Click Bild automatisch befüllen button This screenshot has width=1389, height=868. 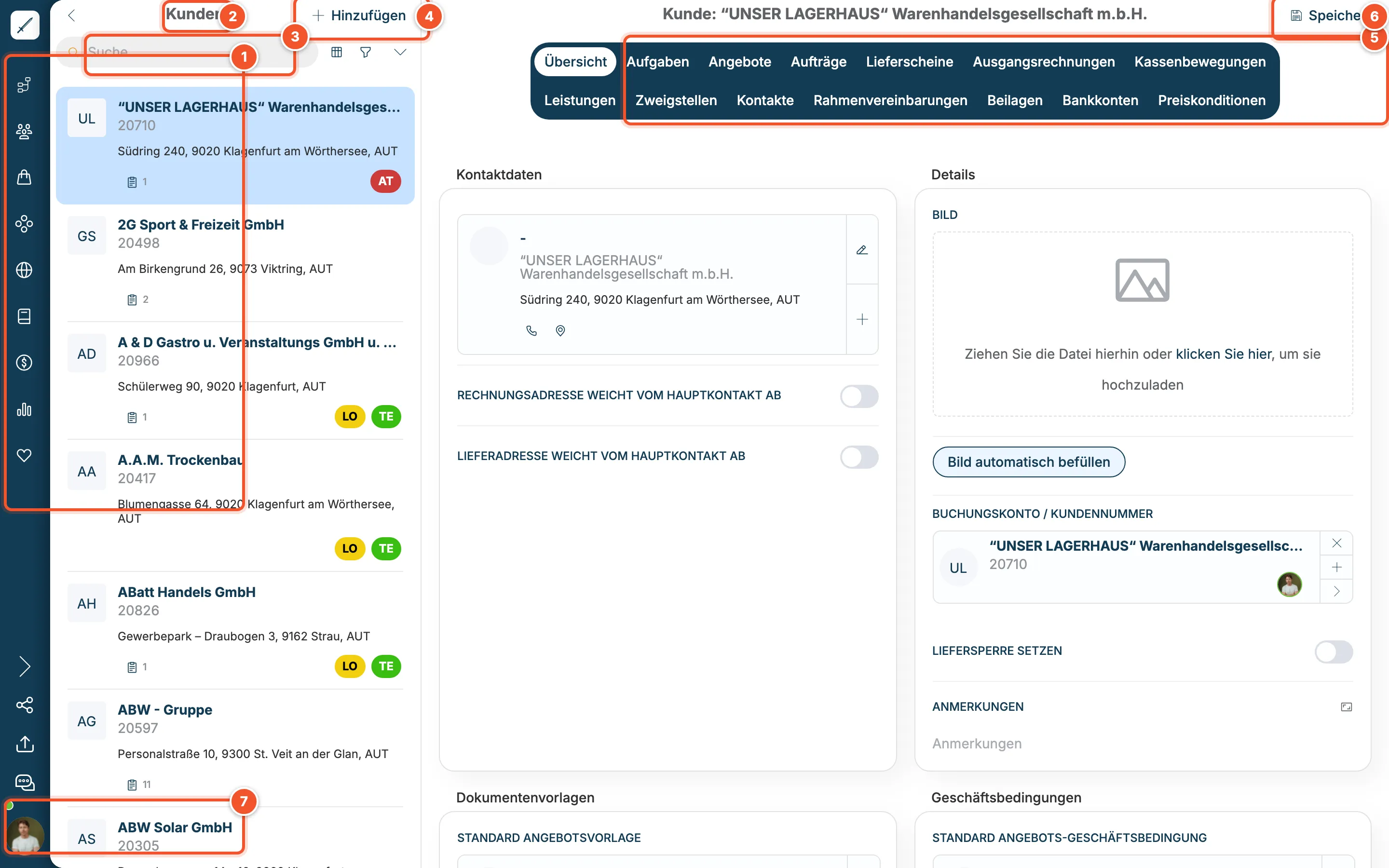point(1029,462)
